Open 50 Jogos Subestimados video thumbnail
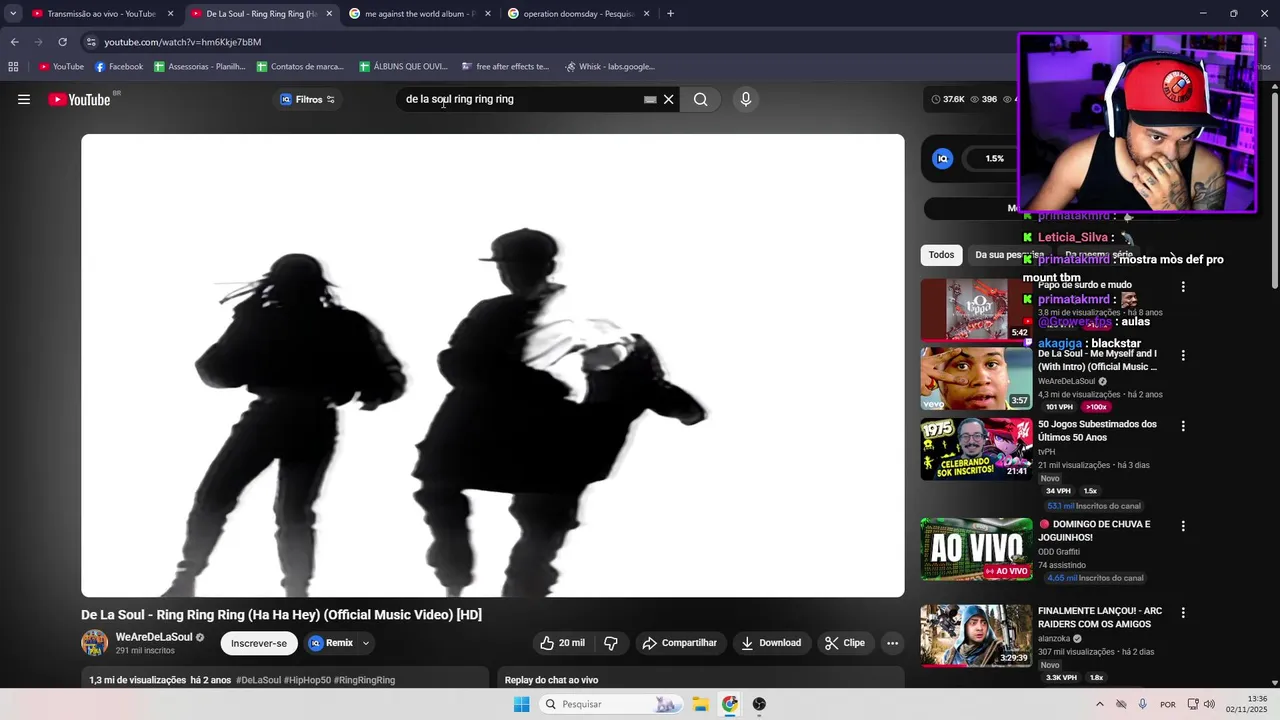Viewport: 1280px width, 720px height. pyautogui.click(x=976, y=449)
